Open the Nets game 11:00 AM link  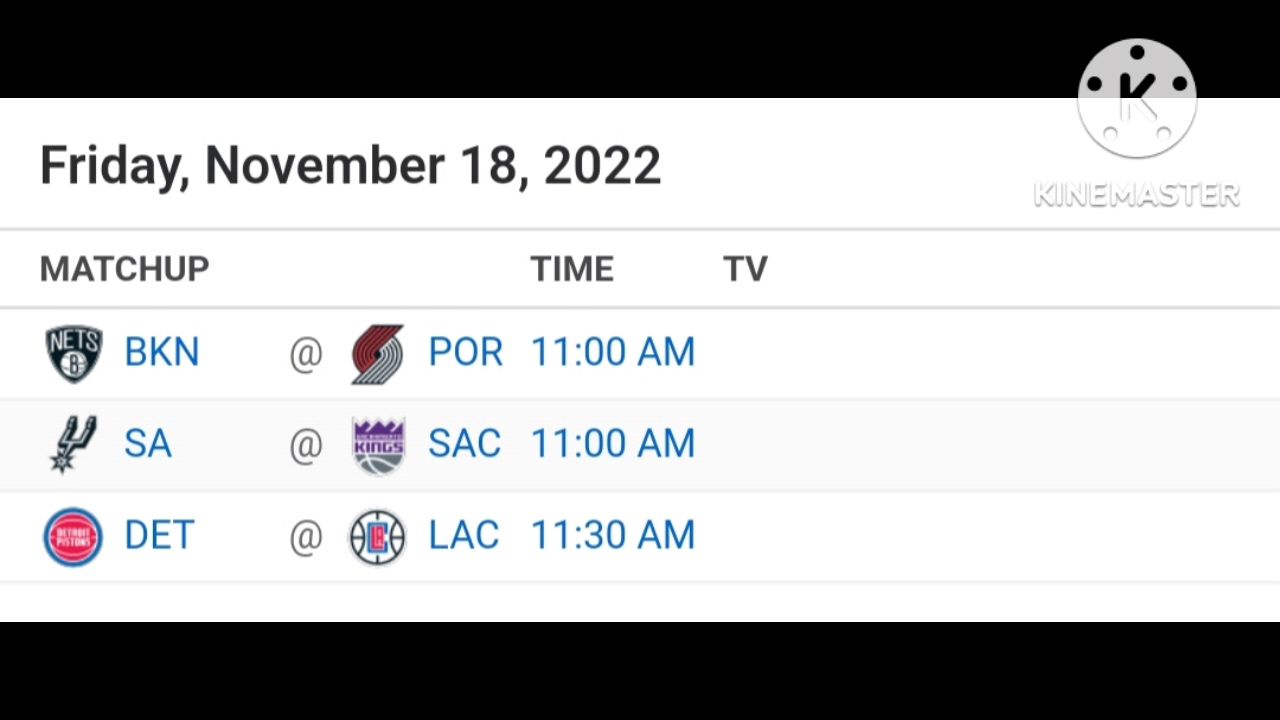coord(612,353)
